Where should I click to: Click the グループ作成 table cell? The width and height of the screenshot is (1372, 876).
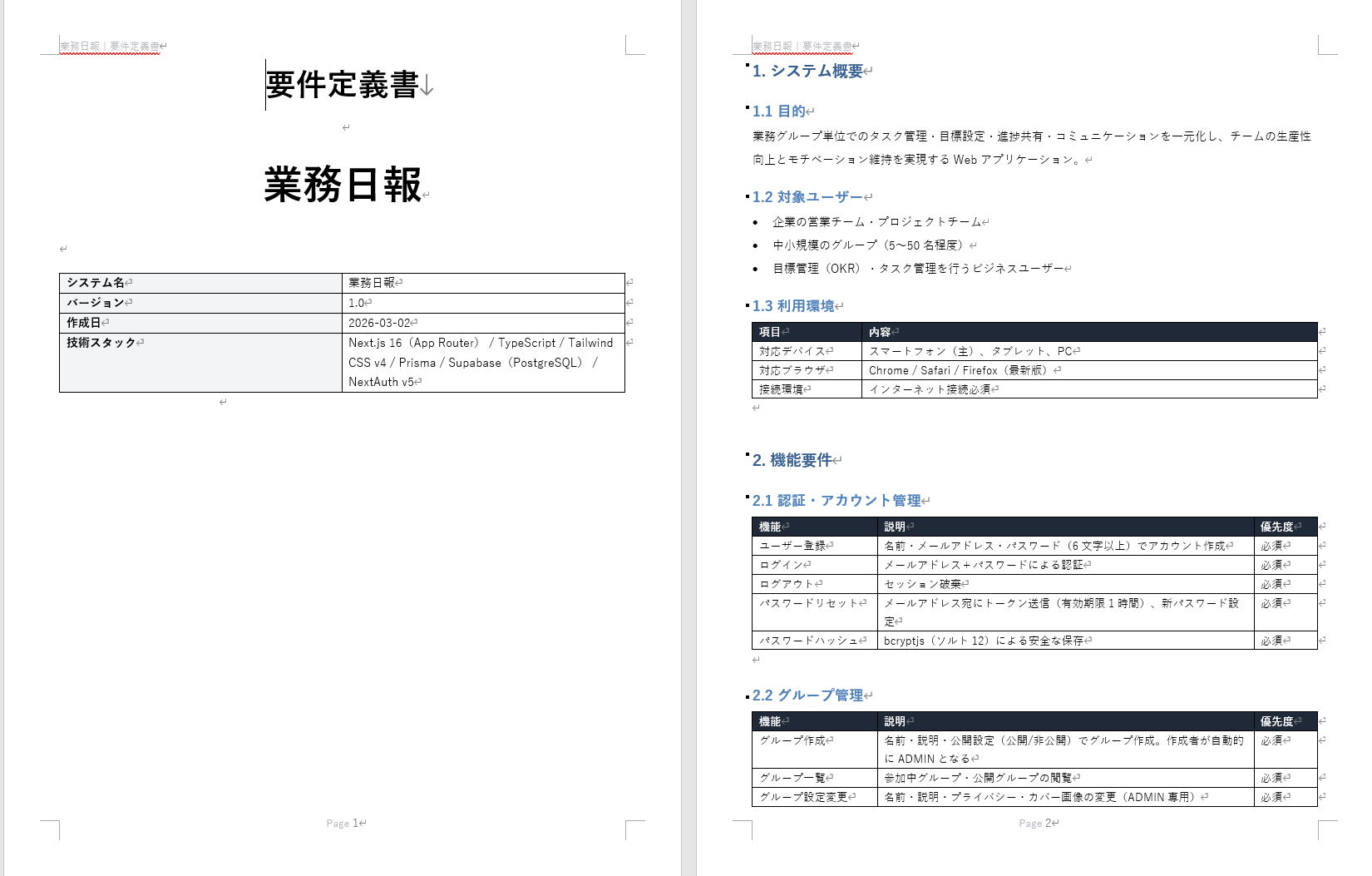point(791,740)
